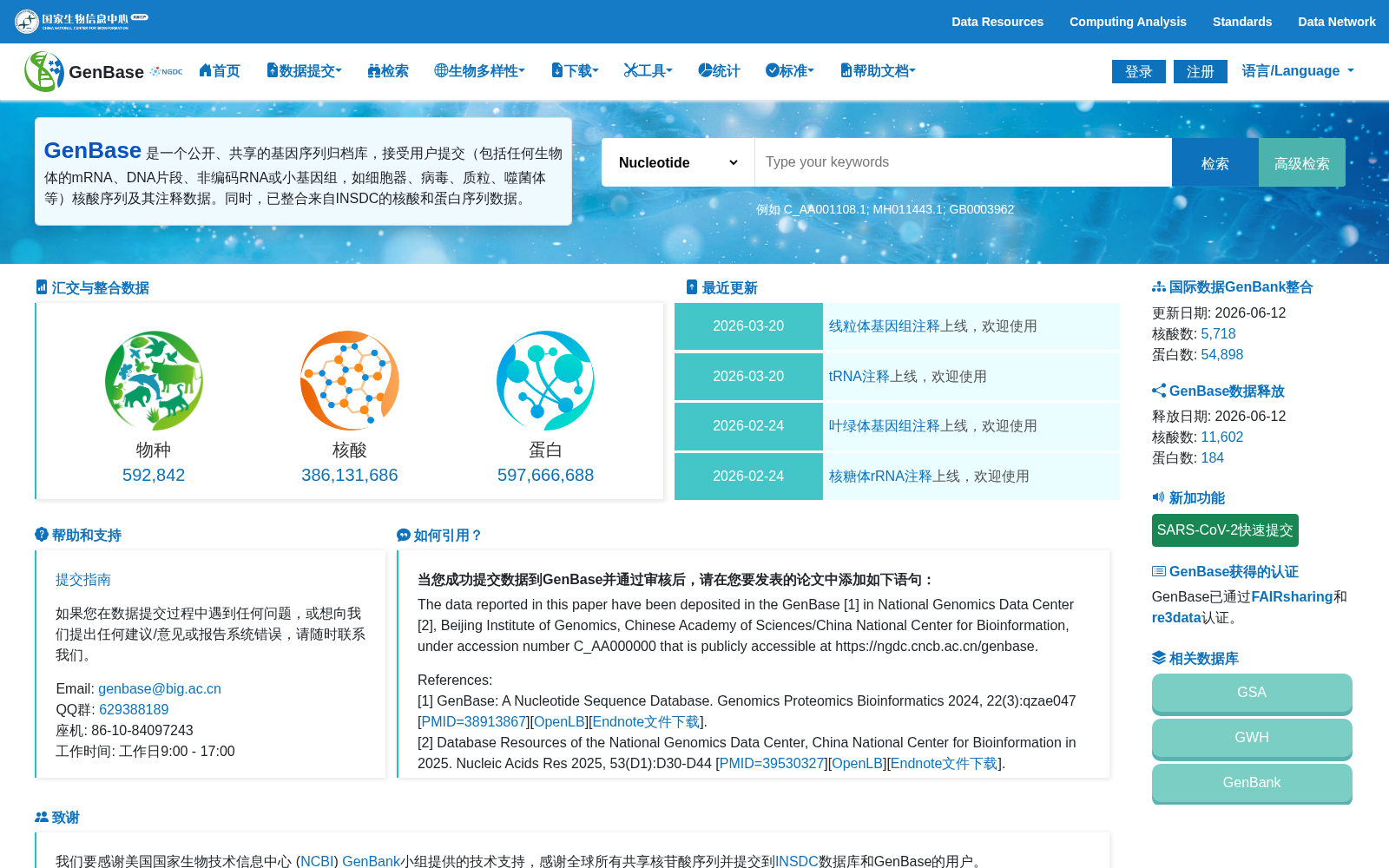The width and height of the screenshot is (1389, 868).
Task: Open the 线粒体基因组注释 news link
Action: tap(885, 325)
